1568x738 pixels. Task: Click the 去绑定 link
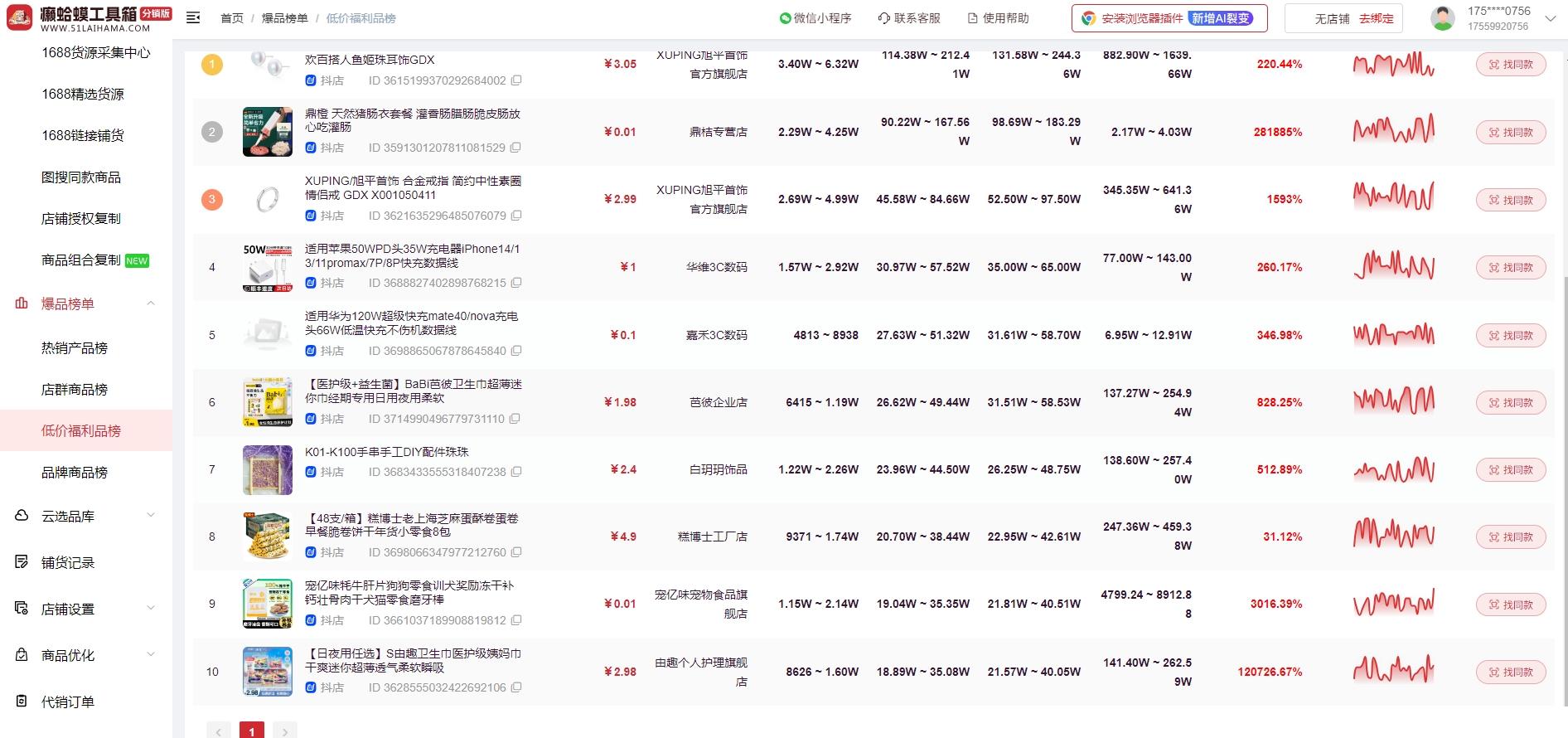coord(1377,18)
